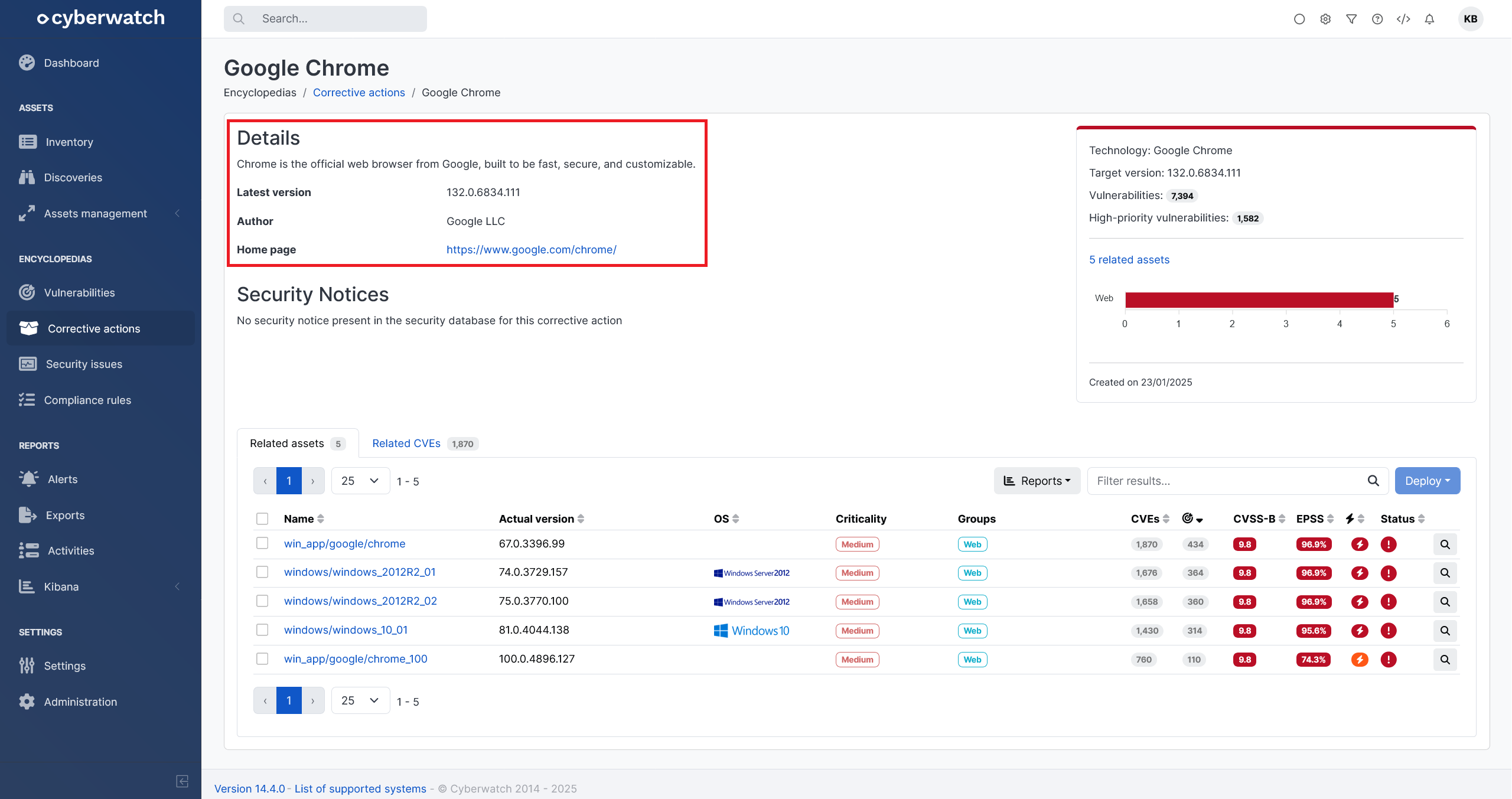This screenshot has height=799, width=1512.
Task: Open the Deploy dropdown button
Action: click(1428, 481)
